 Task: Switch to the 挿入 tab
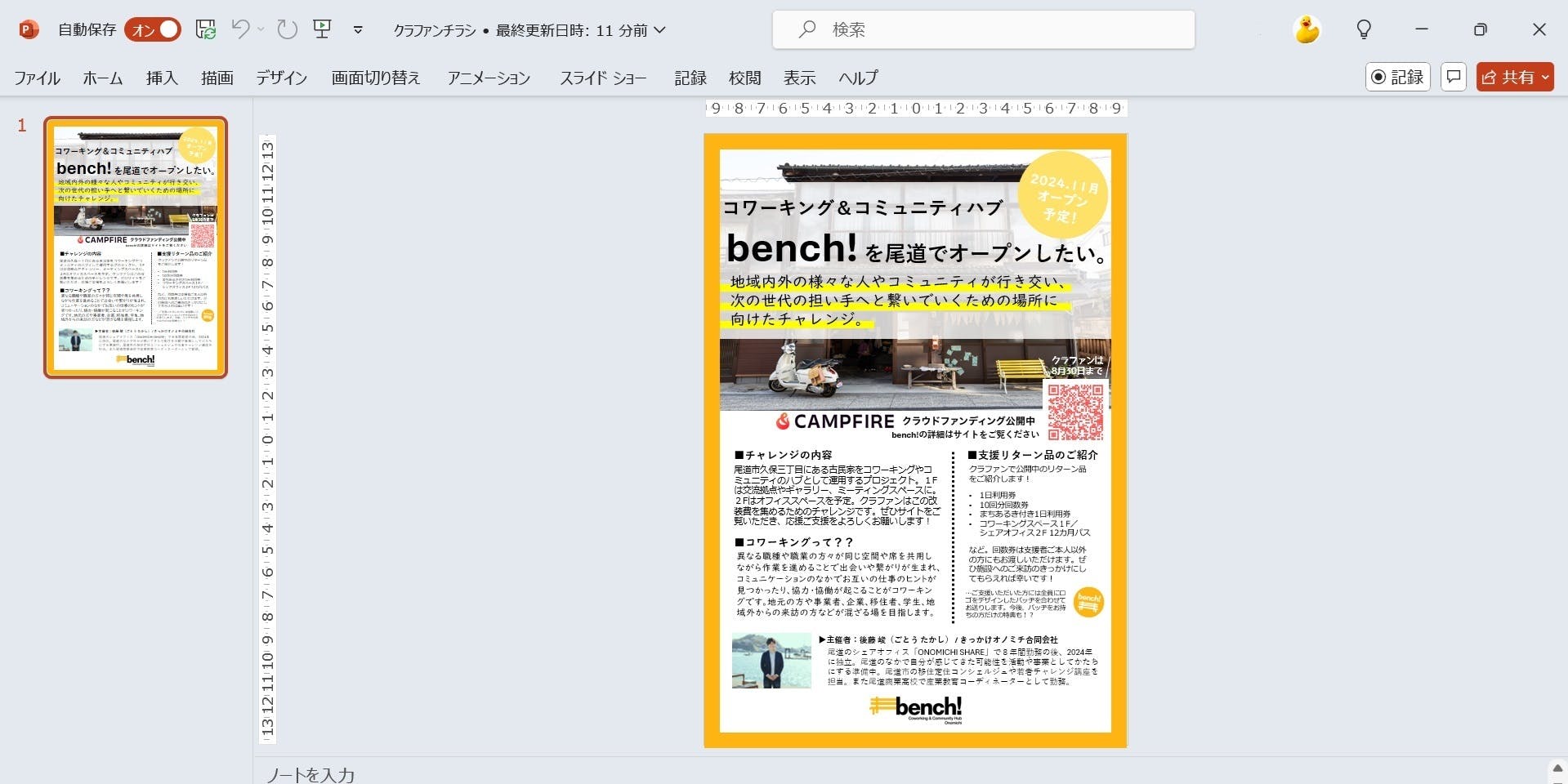(x=162, y=78)
